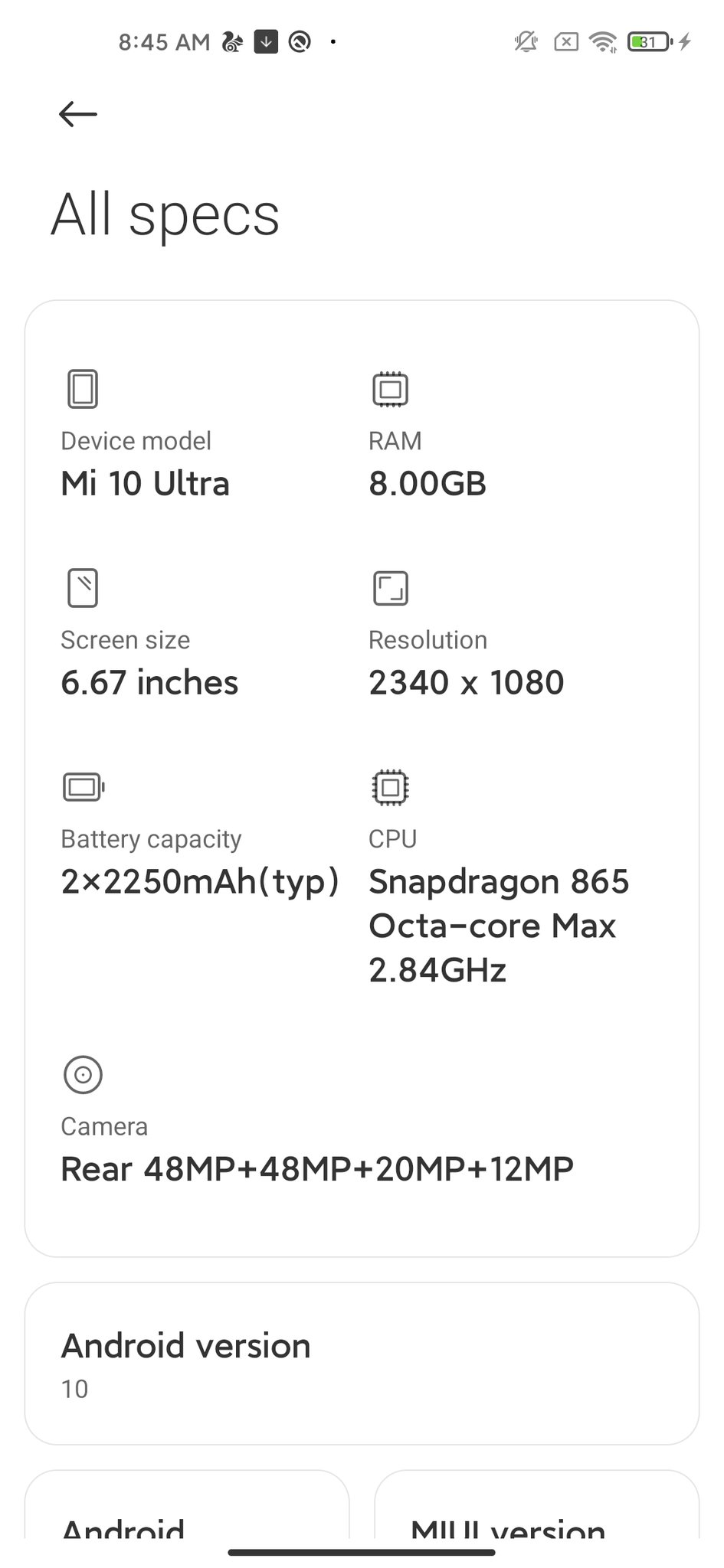Click the Resolution icon

[390, 588]
